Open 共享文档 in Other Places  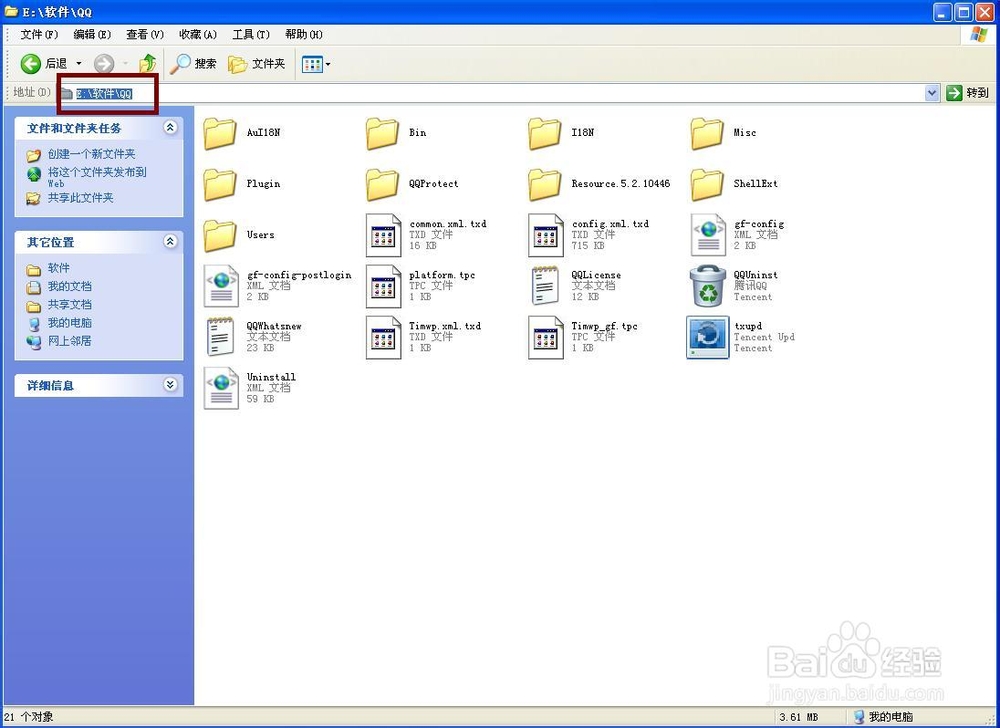70,305
